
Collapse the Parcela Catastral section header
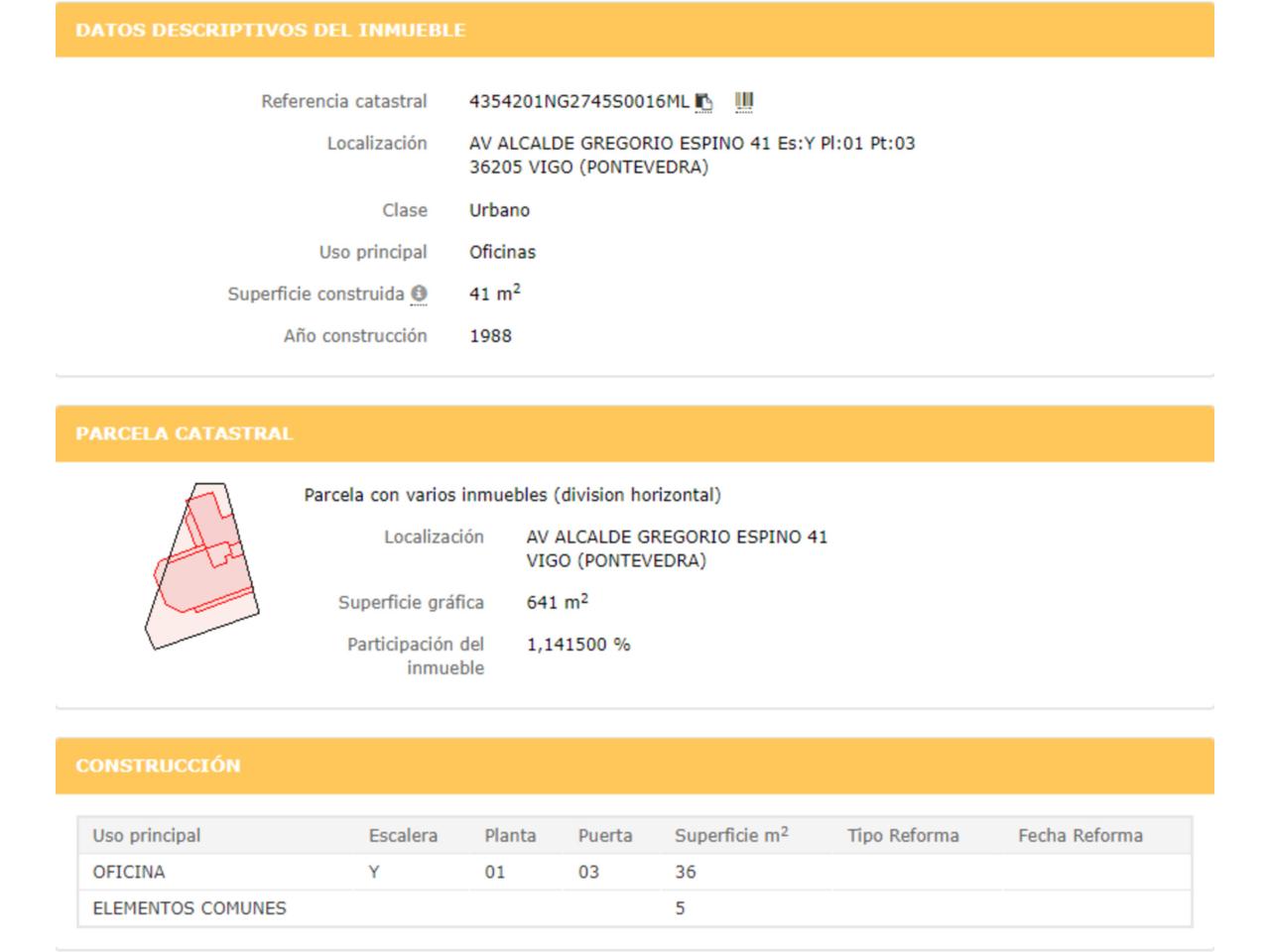coord(184,433)
